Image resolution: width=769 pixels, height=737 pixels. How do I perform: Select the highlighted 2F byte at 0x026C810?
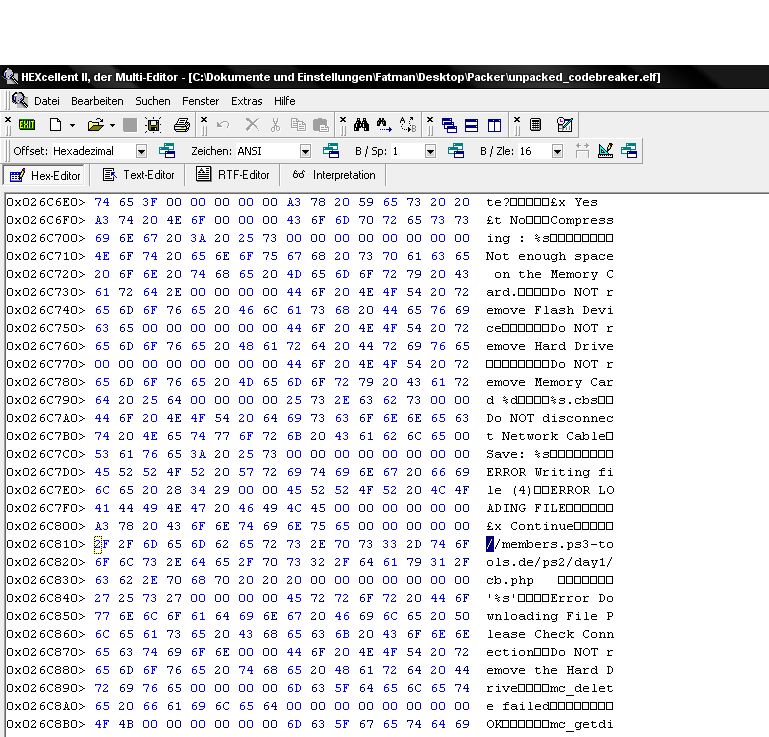[102, 544]
